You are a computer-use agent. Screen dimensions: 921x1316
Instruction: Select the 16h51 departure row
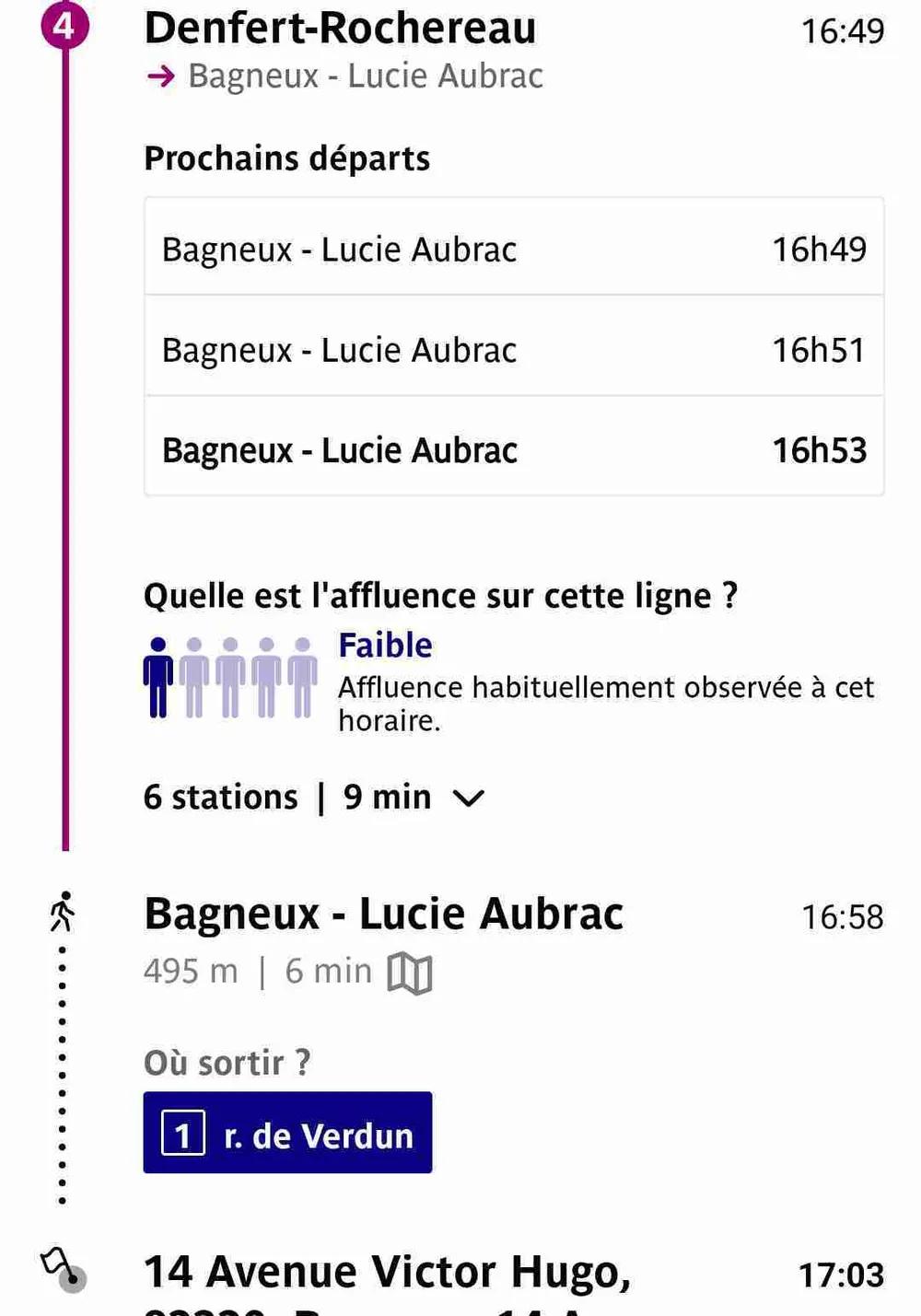pyautogui.click(x=514, y=349)
